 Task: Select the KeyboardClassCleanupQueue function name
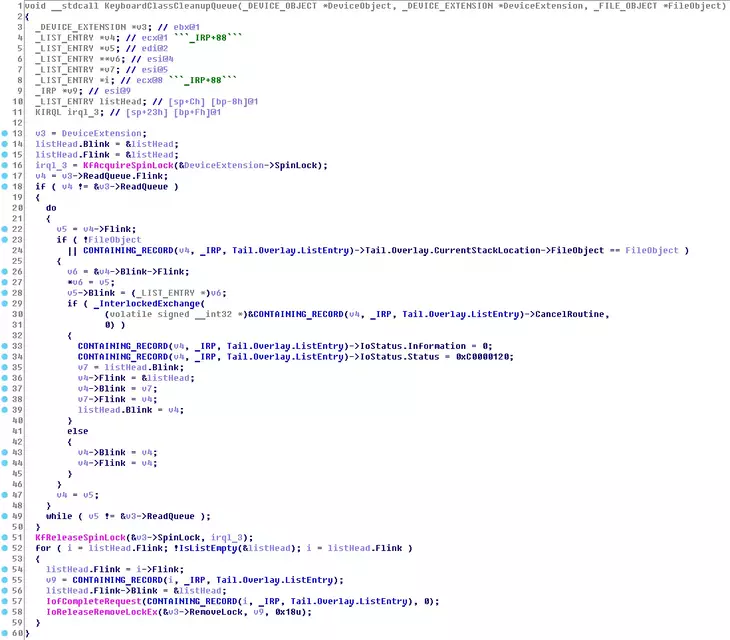(171, 6)
